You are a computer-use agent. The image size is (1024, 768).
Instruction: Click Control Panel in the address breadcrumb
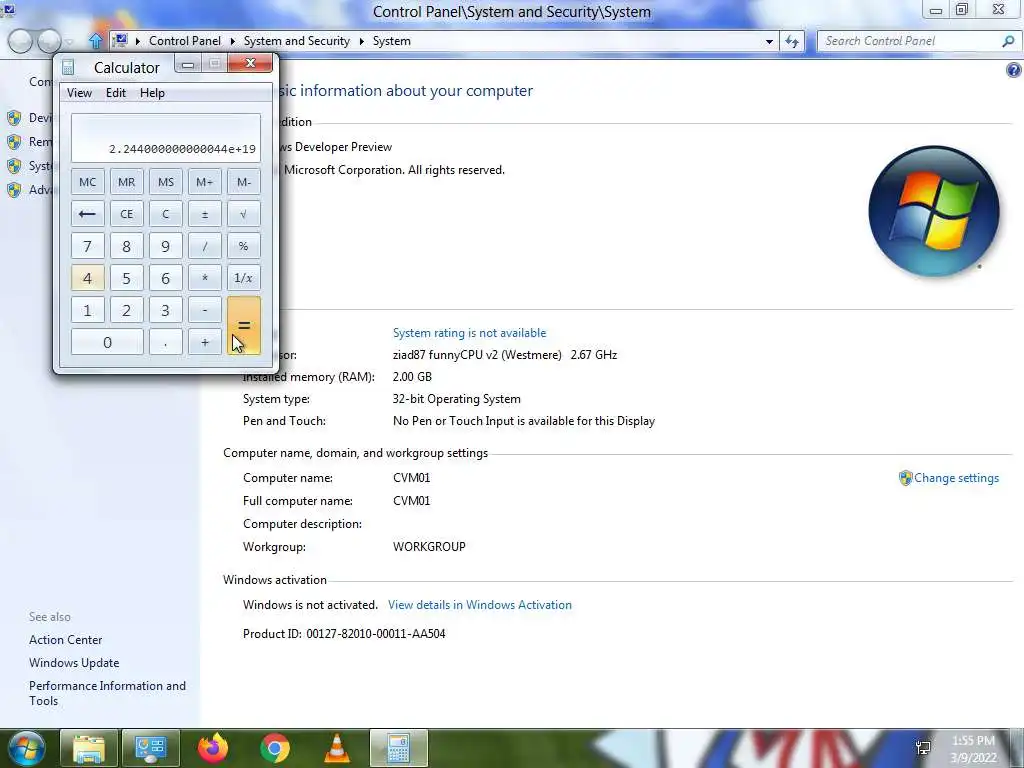[185, 40]
